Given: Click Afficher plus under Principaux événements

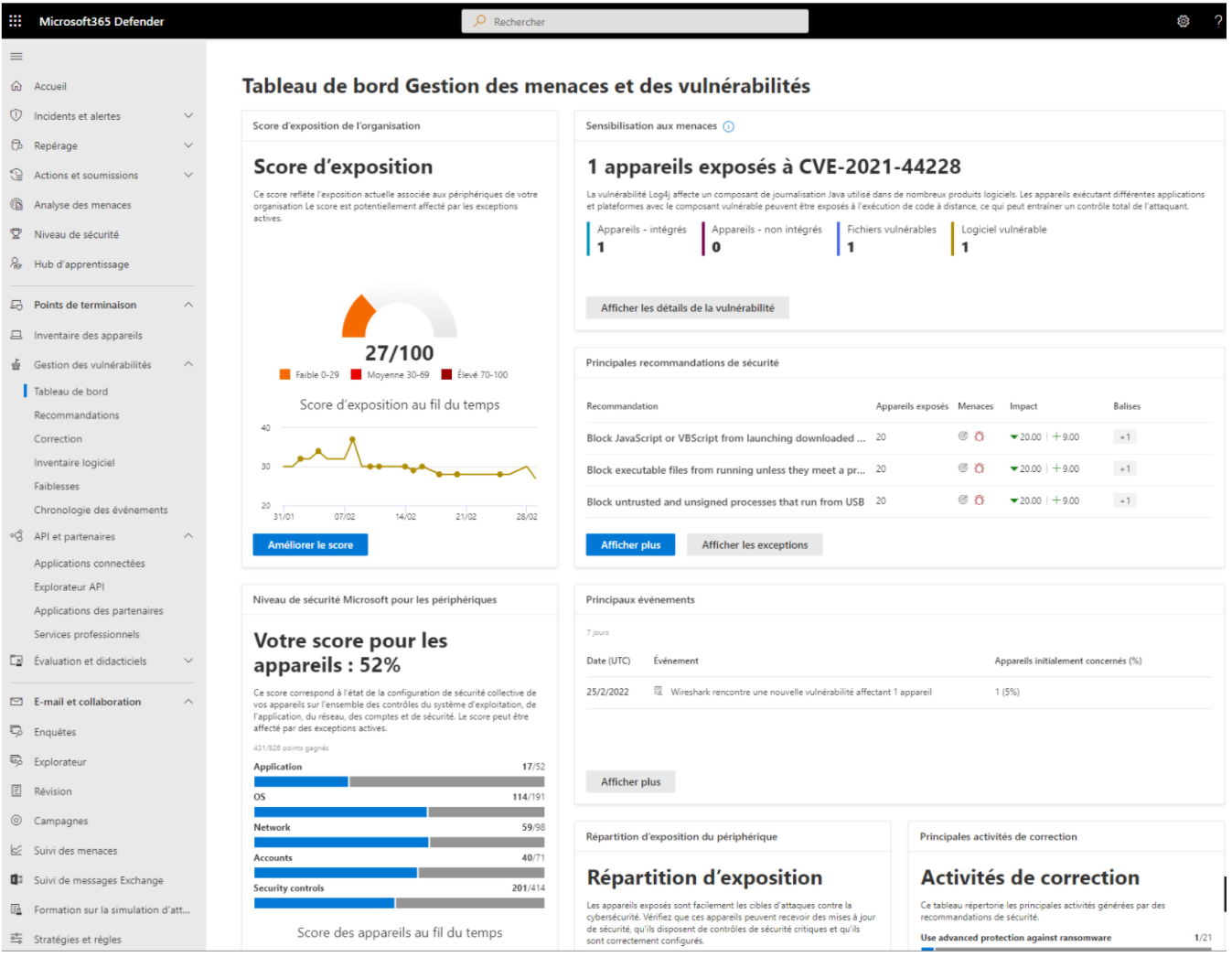Looking at the screenshot, I should click(x=630, y=781).
